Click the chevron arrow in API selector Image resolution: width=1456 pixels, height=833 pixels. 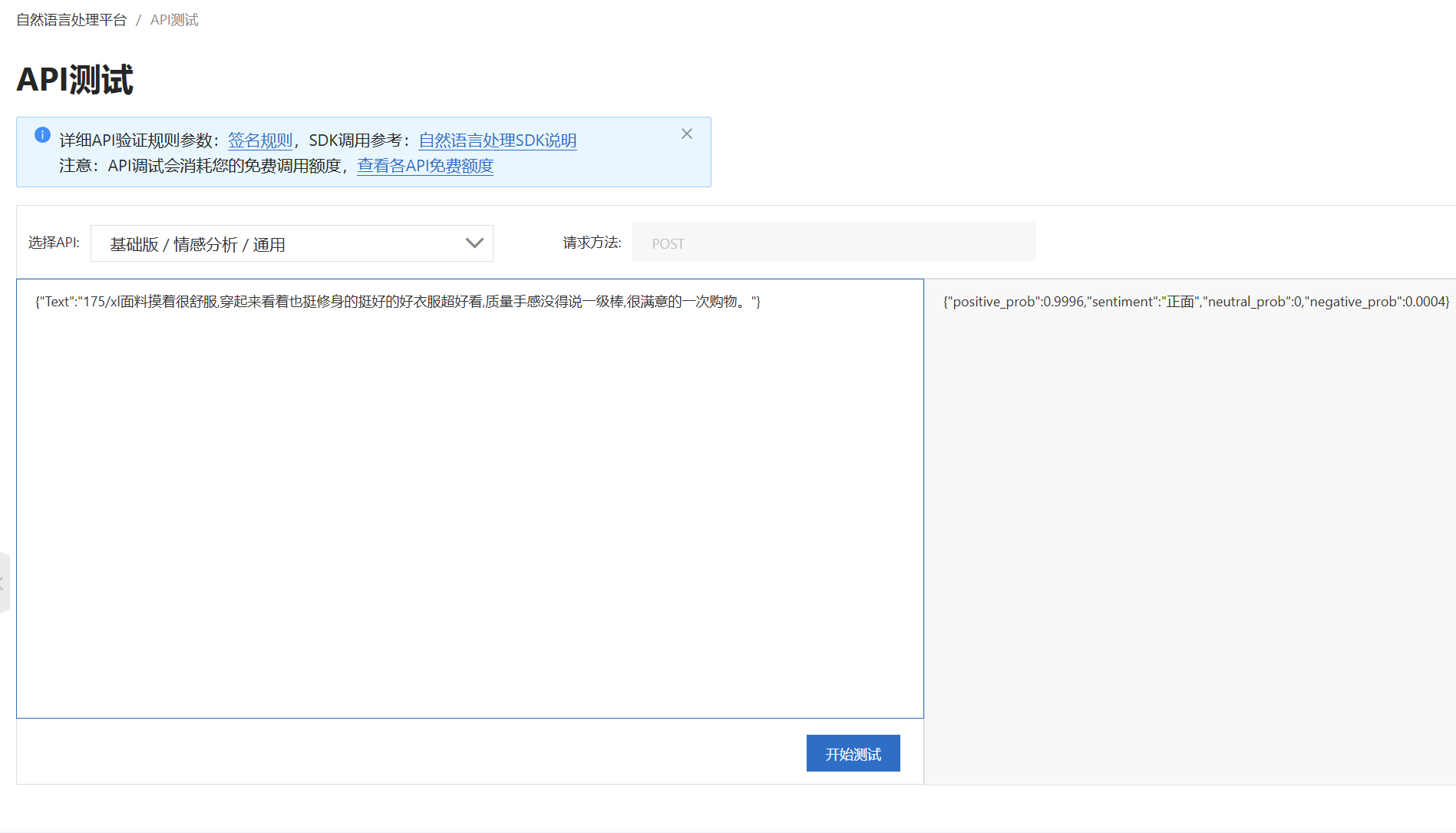(x=474, y=243)
